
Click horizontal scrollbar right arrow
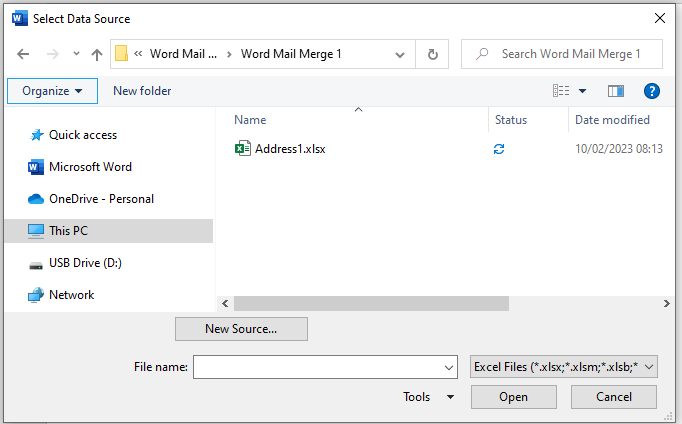[x=666, y=304]
